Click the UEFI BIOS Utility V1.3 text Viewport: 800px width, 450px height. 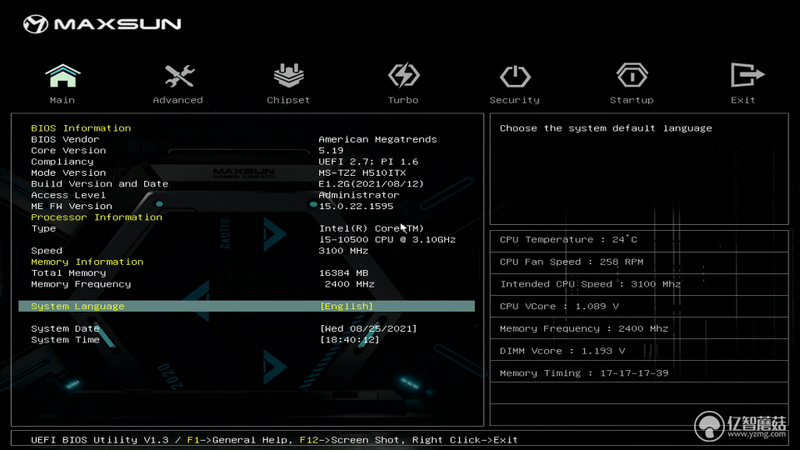click(x=99, y=440)
